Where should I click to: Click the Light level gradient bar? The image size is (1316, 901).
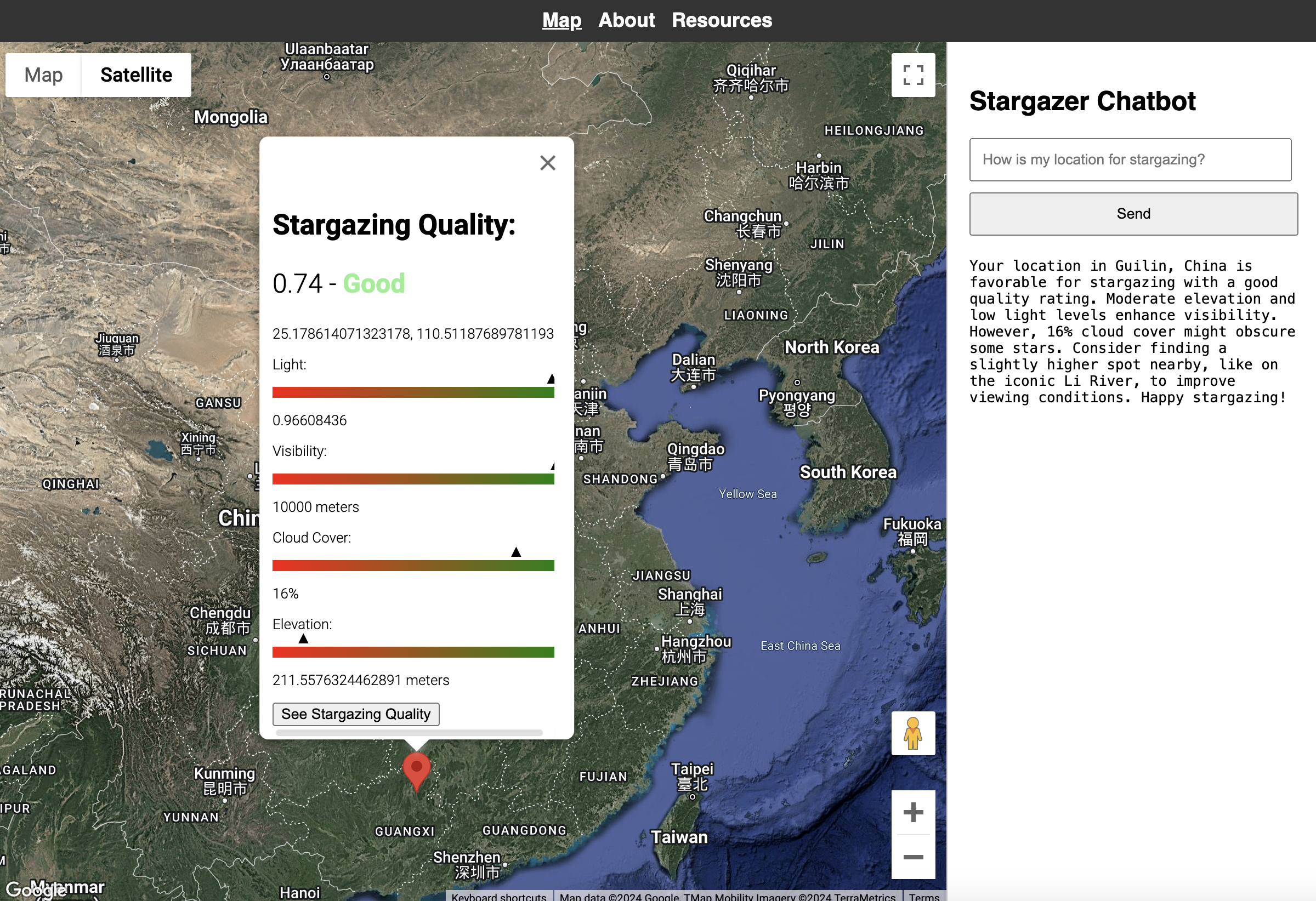pos(413,393)
